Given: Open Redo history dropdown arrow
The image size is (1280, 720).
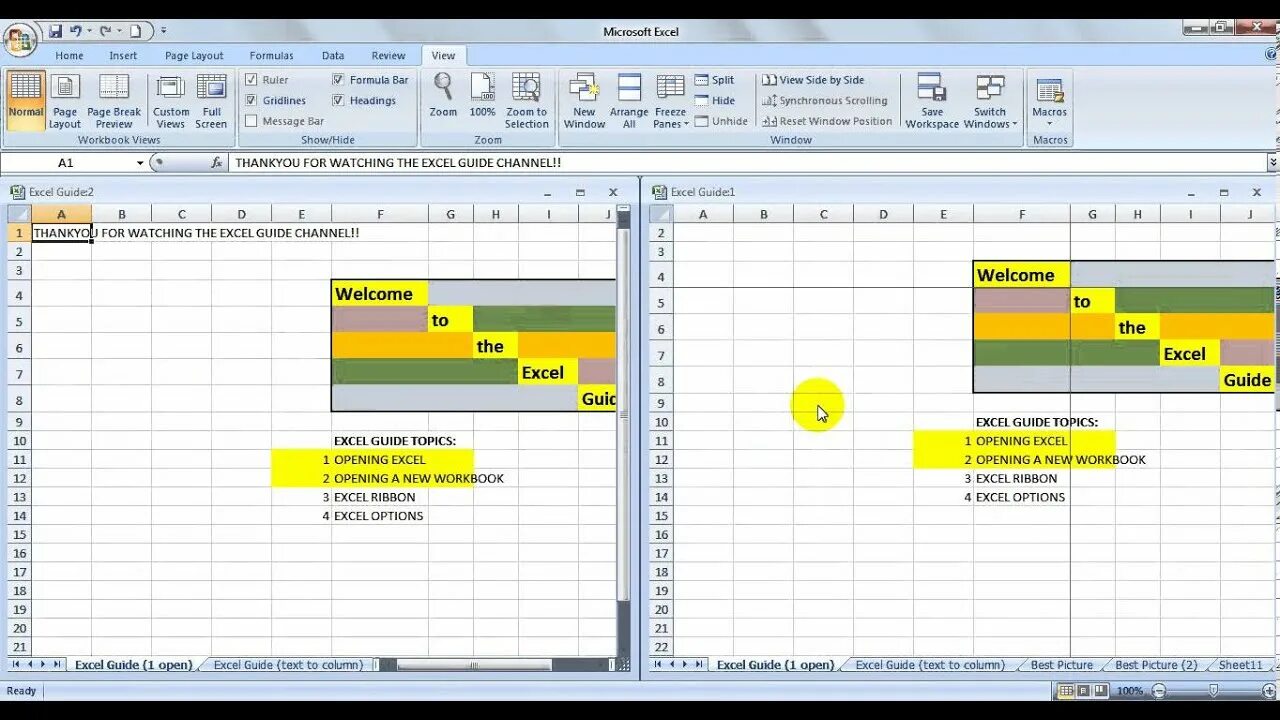Looking at the screenshot, I should (x=118, y=32).
